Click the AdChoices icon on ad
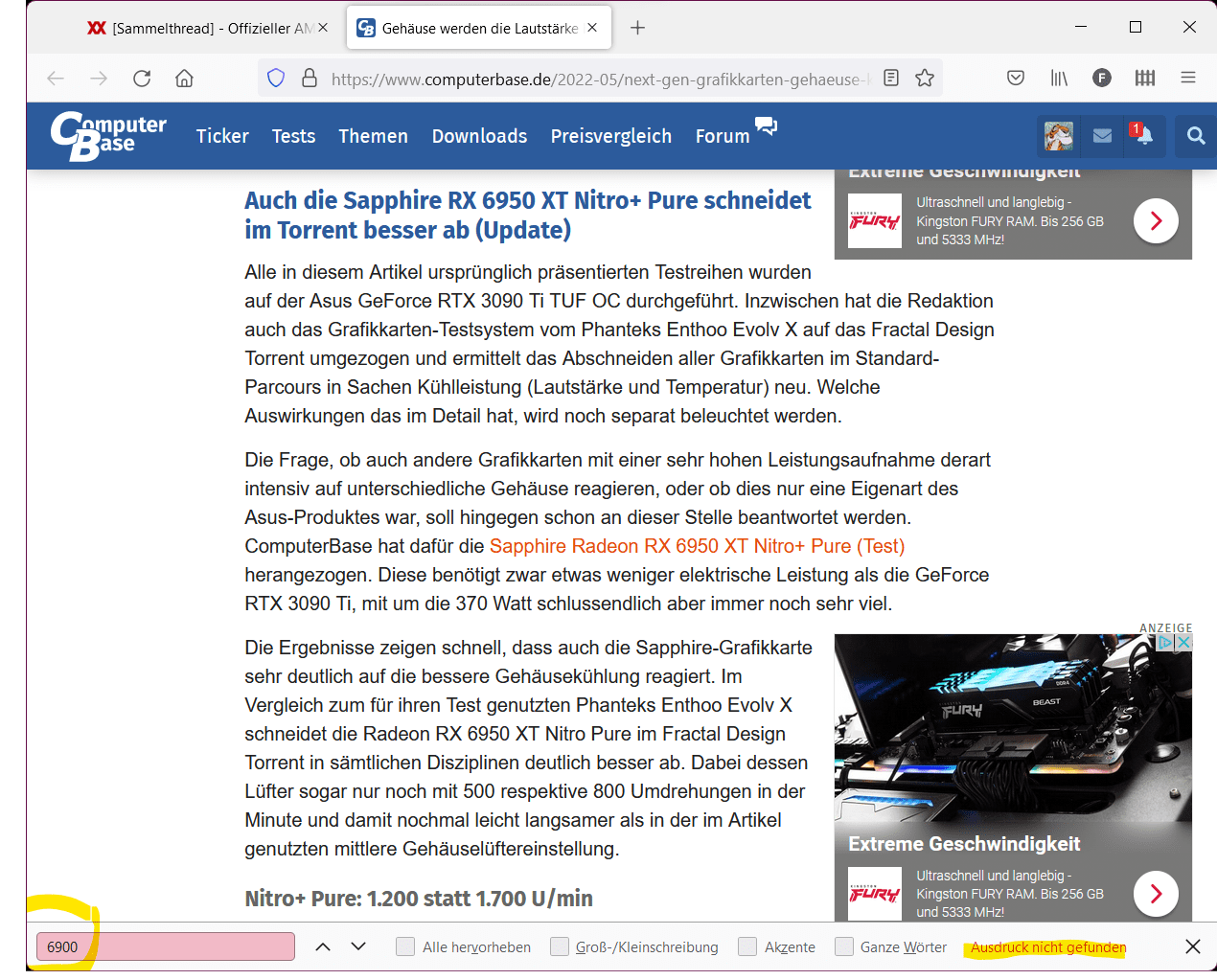The width and height of the screenshot is (1217, 980). [1166, 643]
